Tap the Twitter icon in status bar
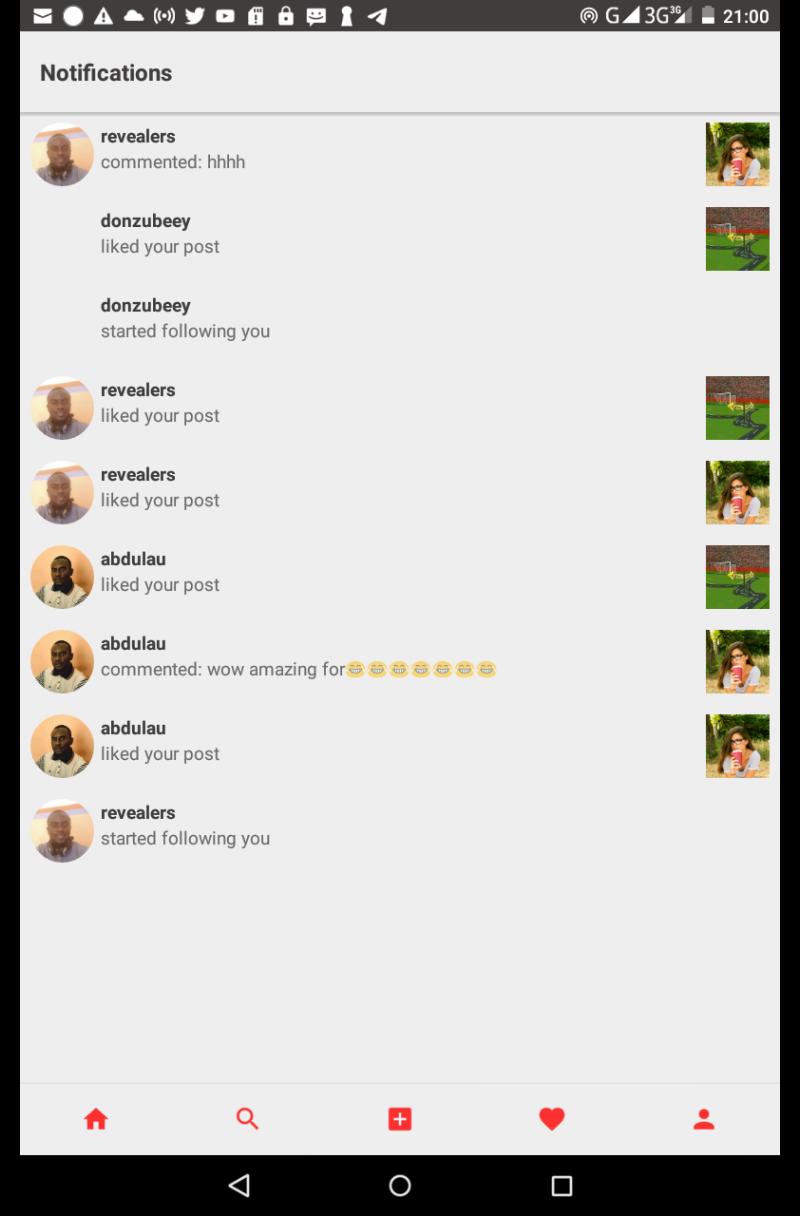 [195, 16]
